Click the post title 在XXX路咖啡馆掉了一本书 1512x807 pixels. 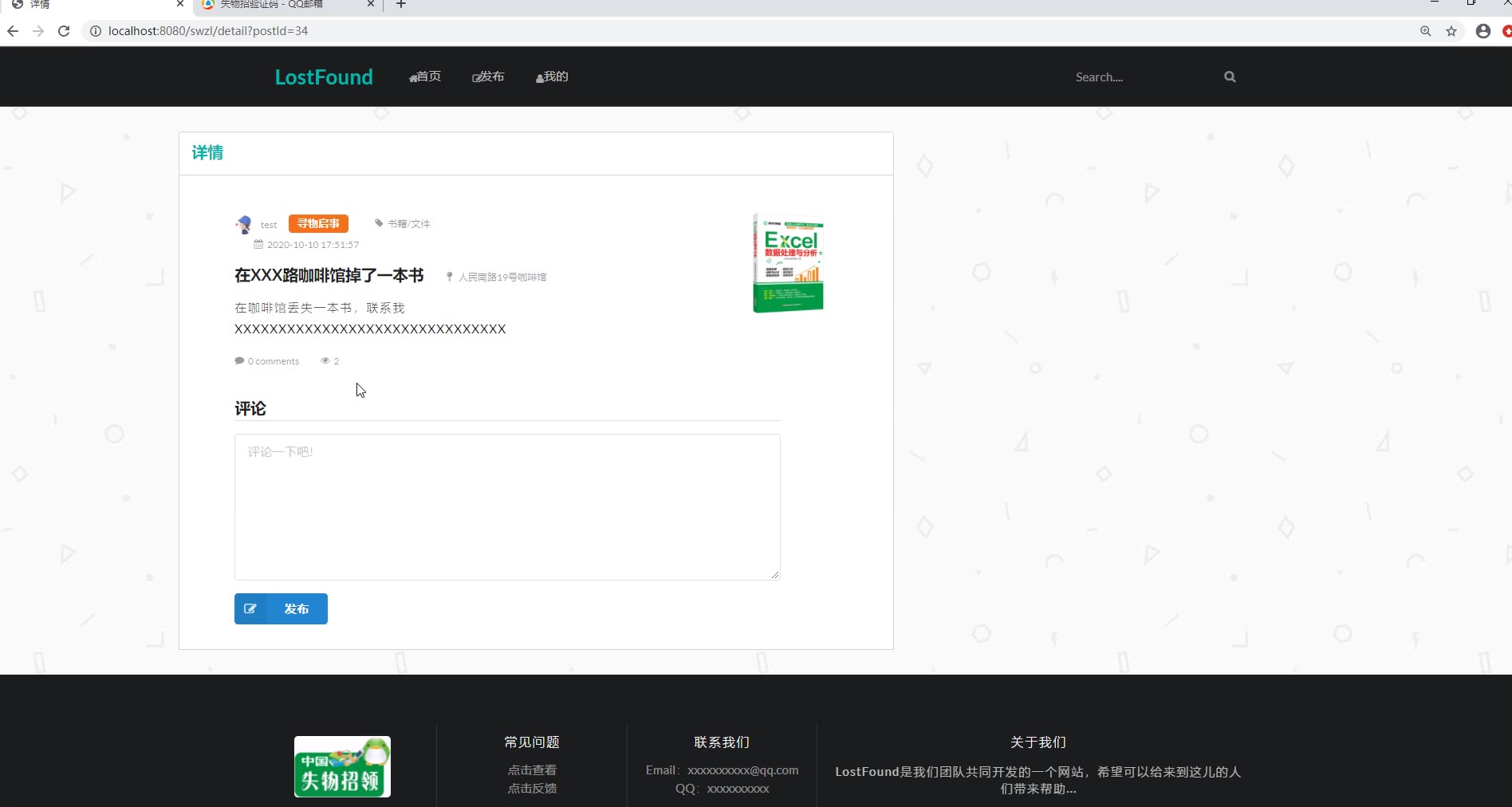(329, 275)
